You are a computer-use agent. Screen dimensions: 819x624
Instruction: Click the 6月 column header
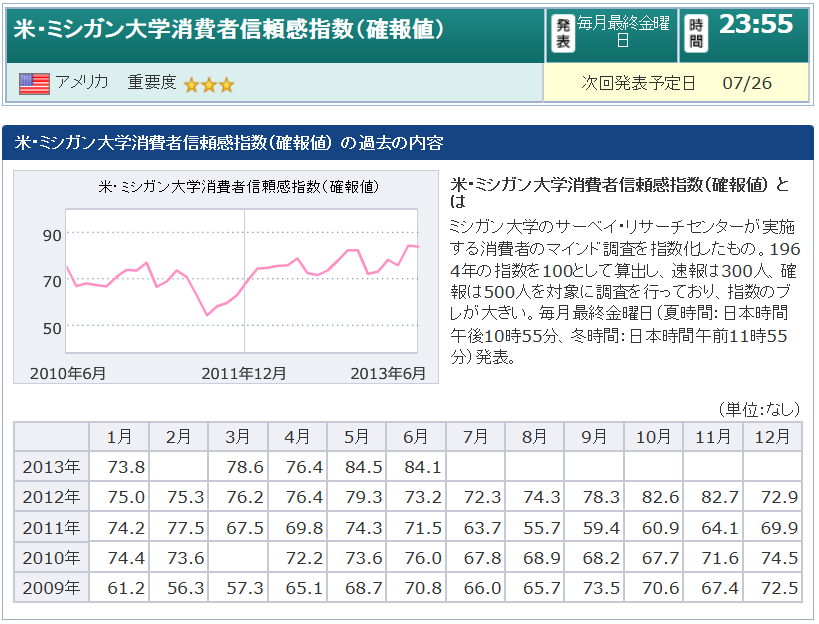pyautogui.click(x=416, y=437)
